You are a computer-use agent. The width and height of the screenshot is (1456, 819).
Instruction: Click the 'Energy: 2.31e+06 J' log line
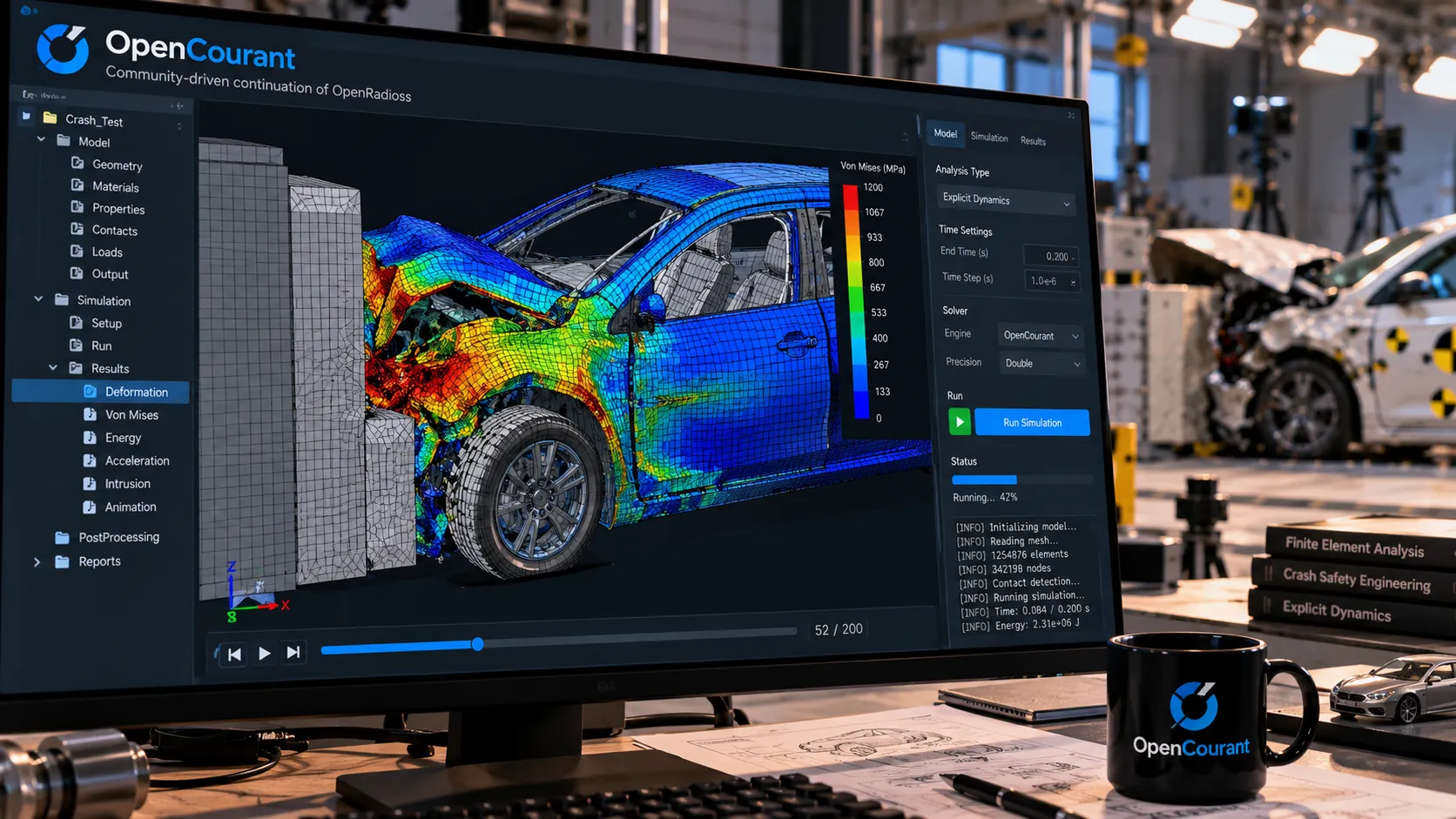(1021, 625)
